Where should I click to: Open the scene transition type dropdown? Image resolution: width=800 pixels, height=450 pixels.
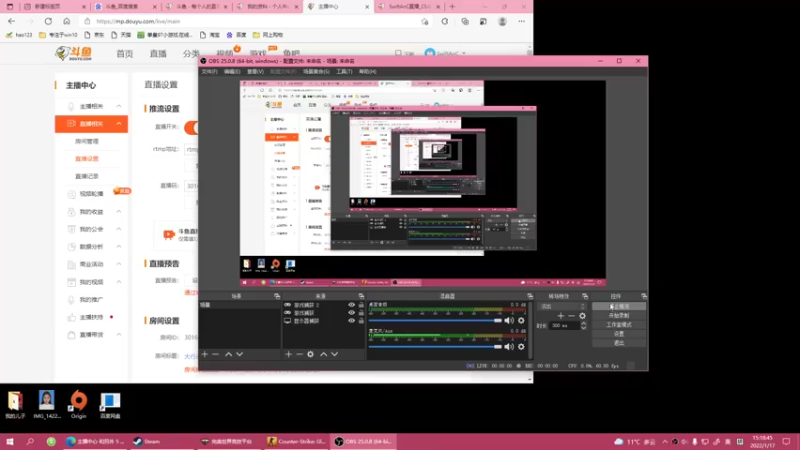click(563, 306)
